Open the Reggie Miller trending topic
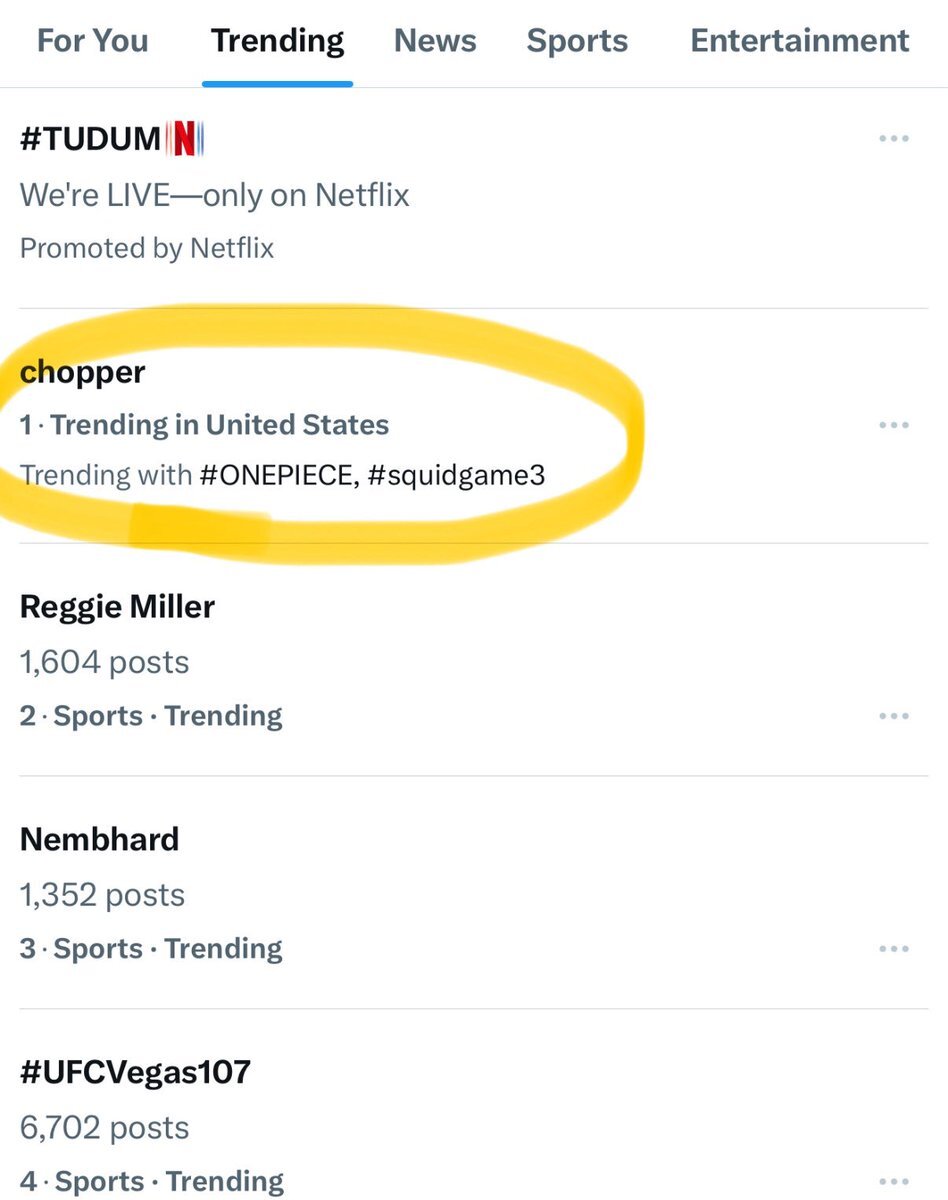Image resolution: width=948 pixels, height=1200 pixels. tap(117, 606)
